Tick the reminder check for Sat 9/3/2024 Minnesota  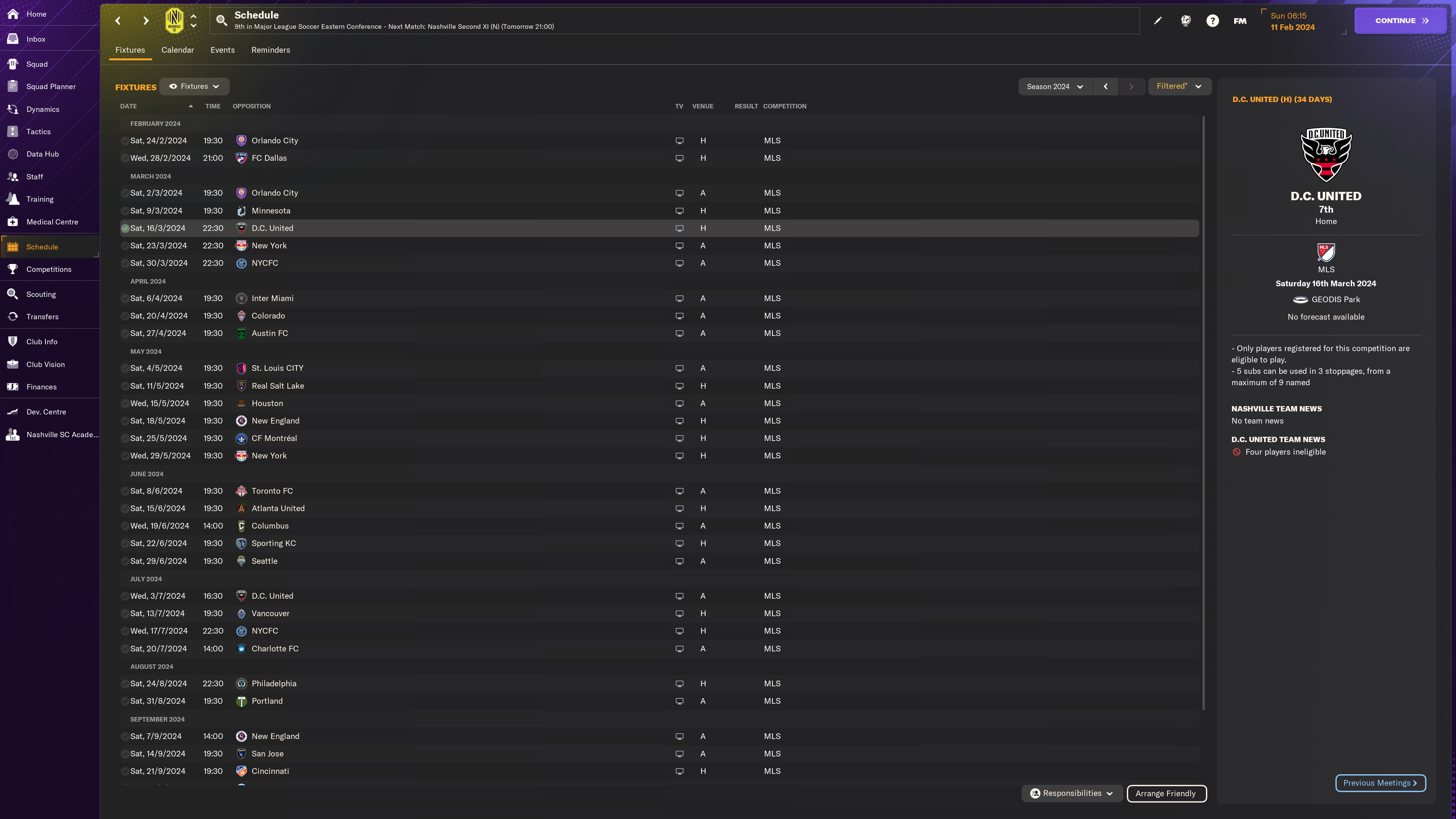coord(125,211)
